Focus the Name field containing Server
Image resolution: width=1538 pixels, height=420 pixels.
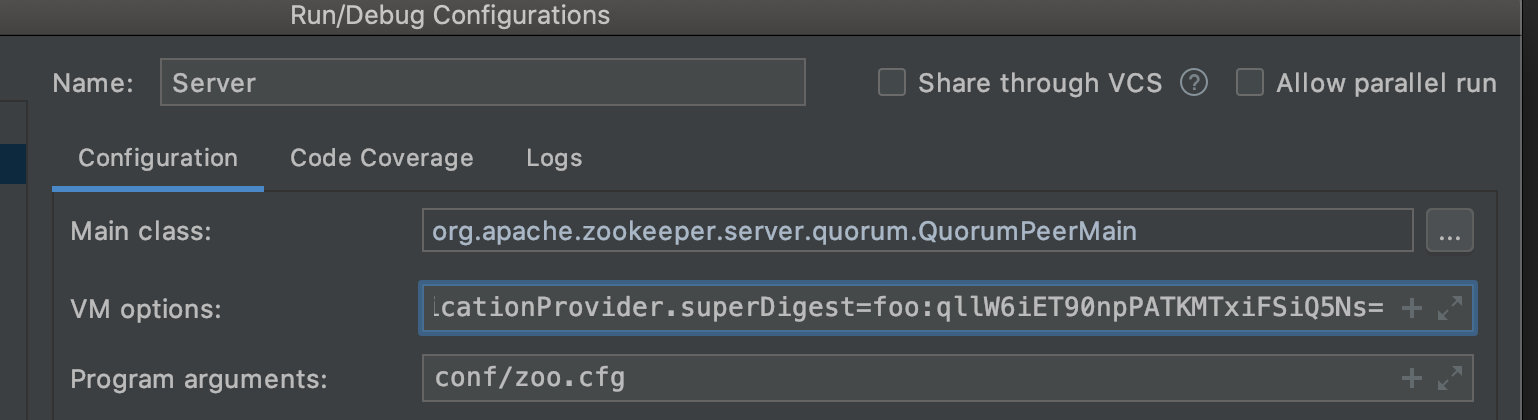pos(483,82)
